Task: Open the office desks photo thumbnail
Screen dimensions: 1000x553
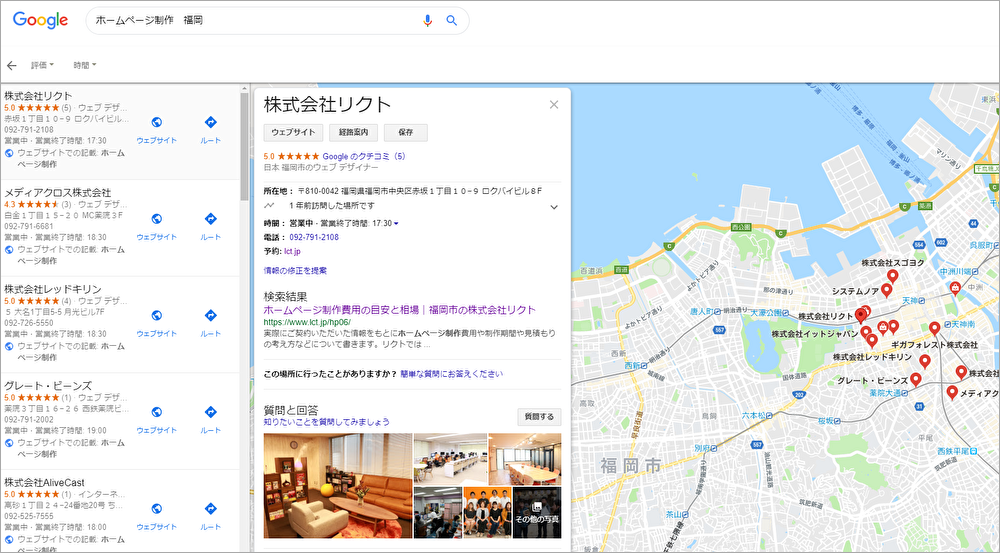Action: [450, 459]
